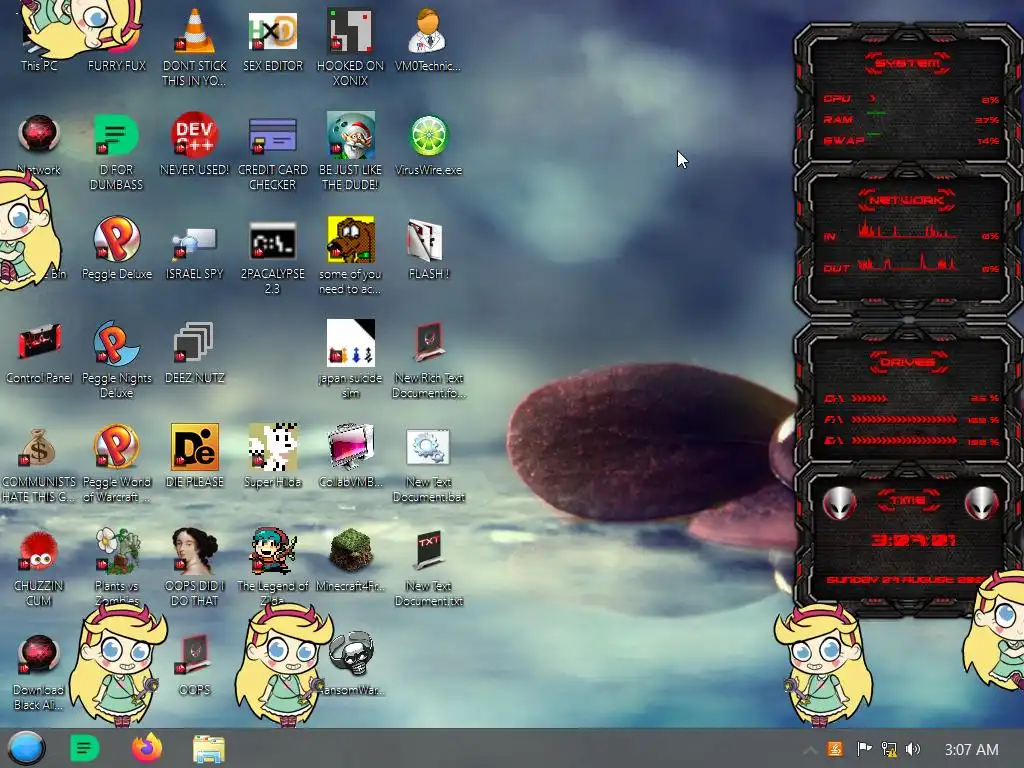Viewport: 1024px width, 768px height.
Task: Open the DIE PLEASE shortcut
Action: click(x=195, y=447)
